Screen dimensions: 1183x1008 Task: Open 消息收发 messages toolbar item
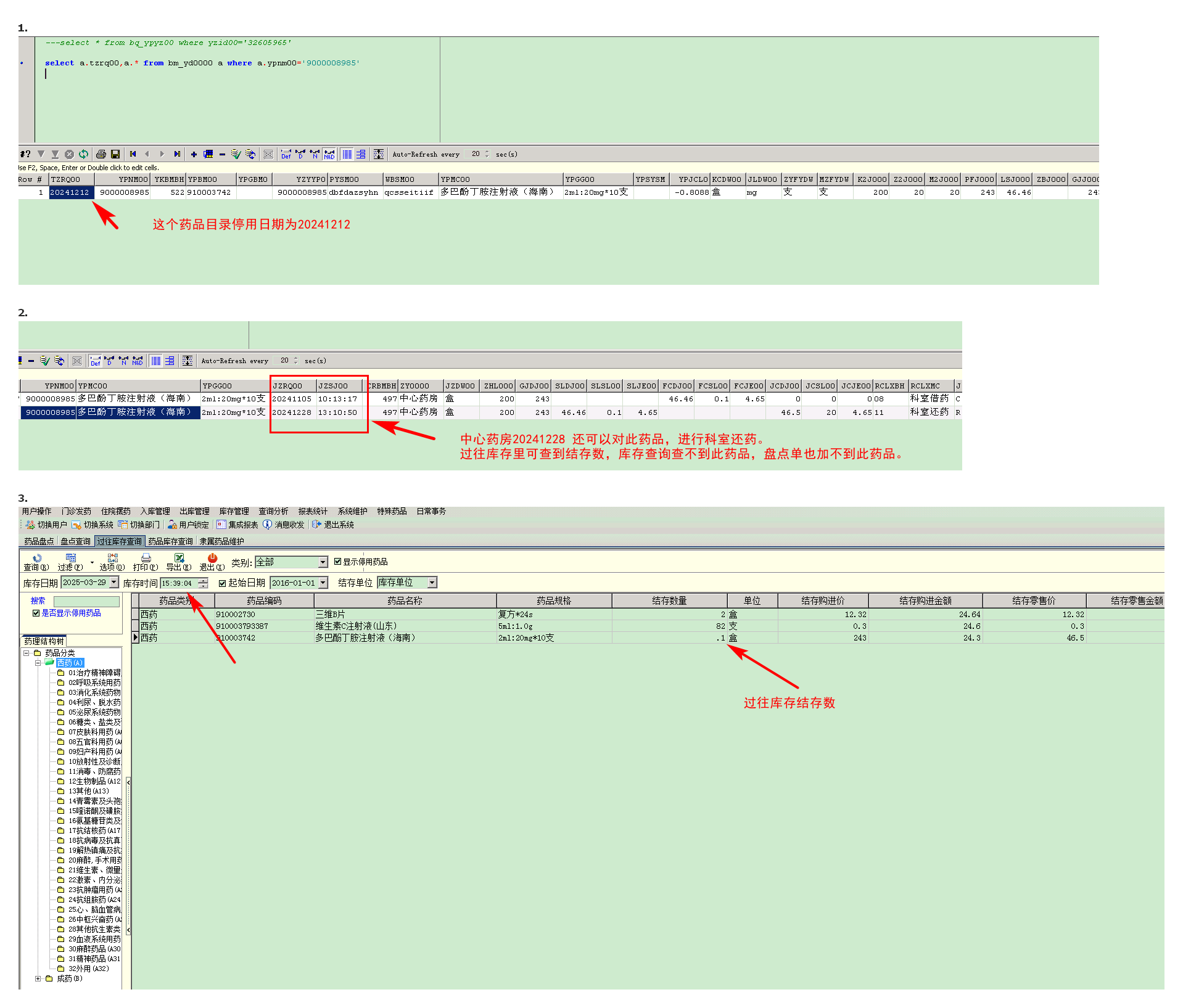tap(284, 525)
